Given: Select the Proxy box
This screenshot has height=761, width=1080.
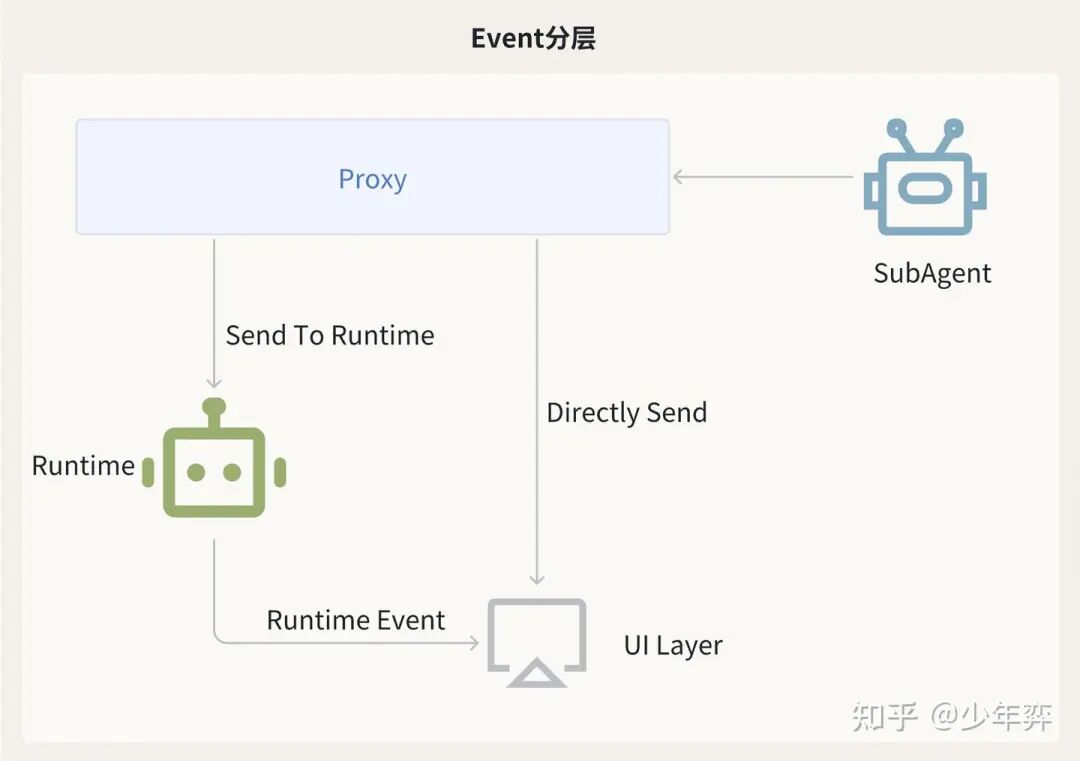Looking at the screenshot, I should (x=372, y=178).
